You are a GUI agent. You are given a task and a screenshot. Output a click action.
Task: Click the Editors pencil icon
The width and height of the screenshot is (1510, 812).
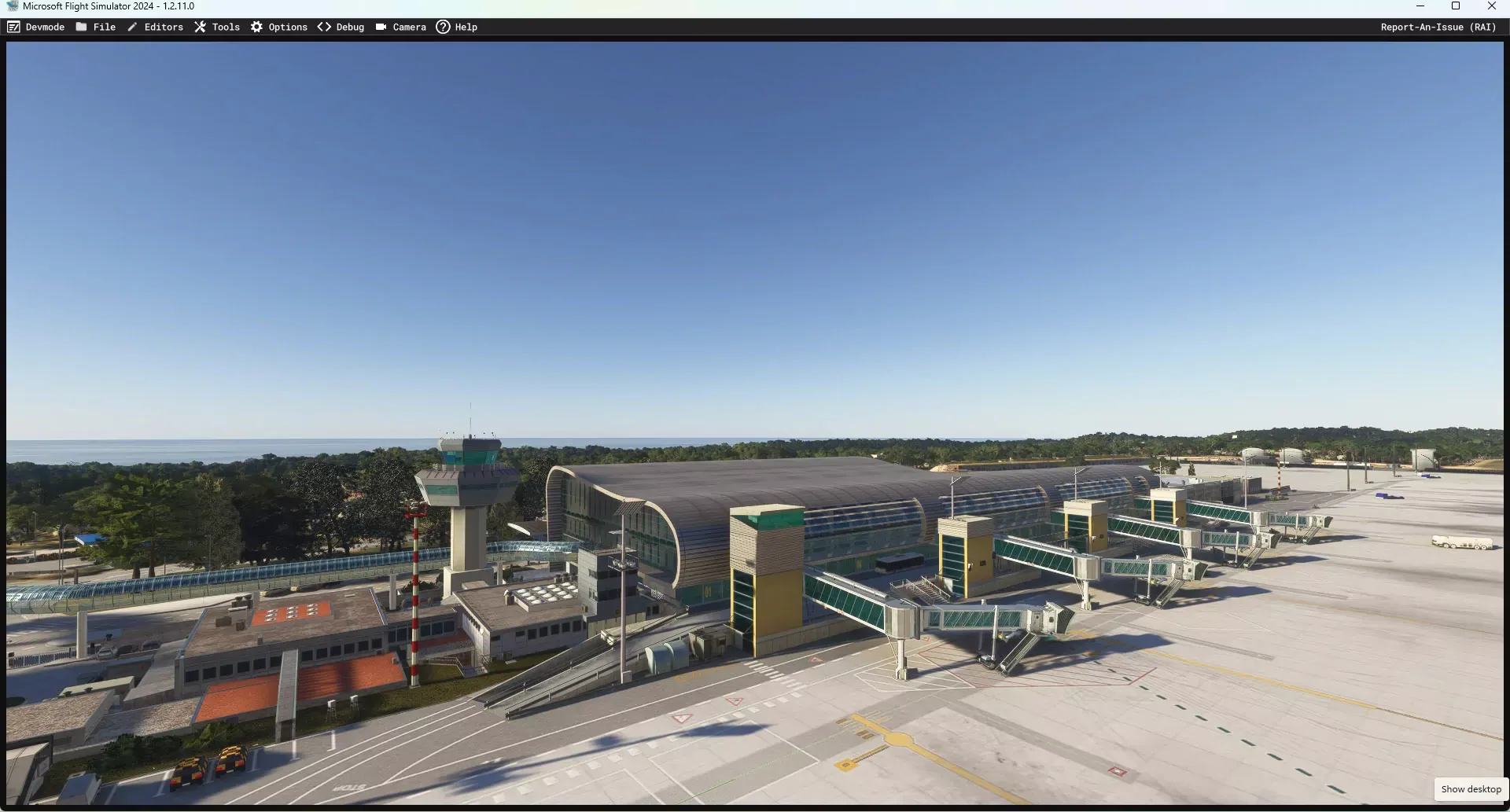[x=132, y=27]
